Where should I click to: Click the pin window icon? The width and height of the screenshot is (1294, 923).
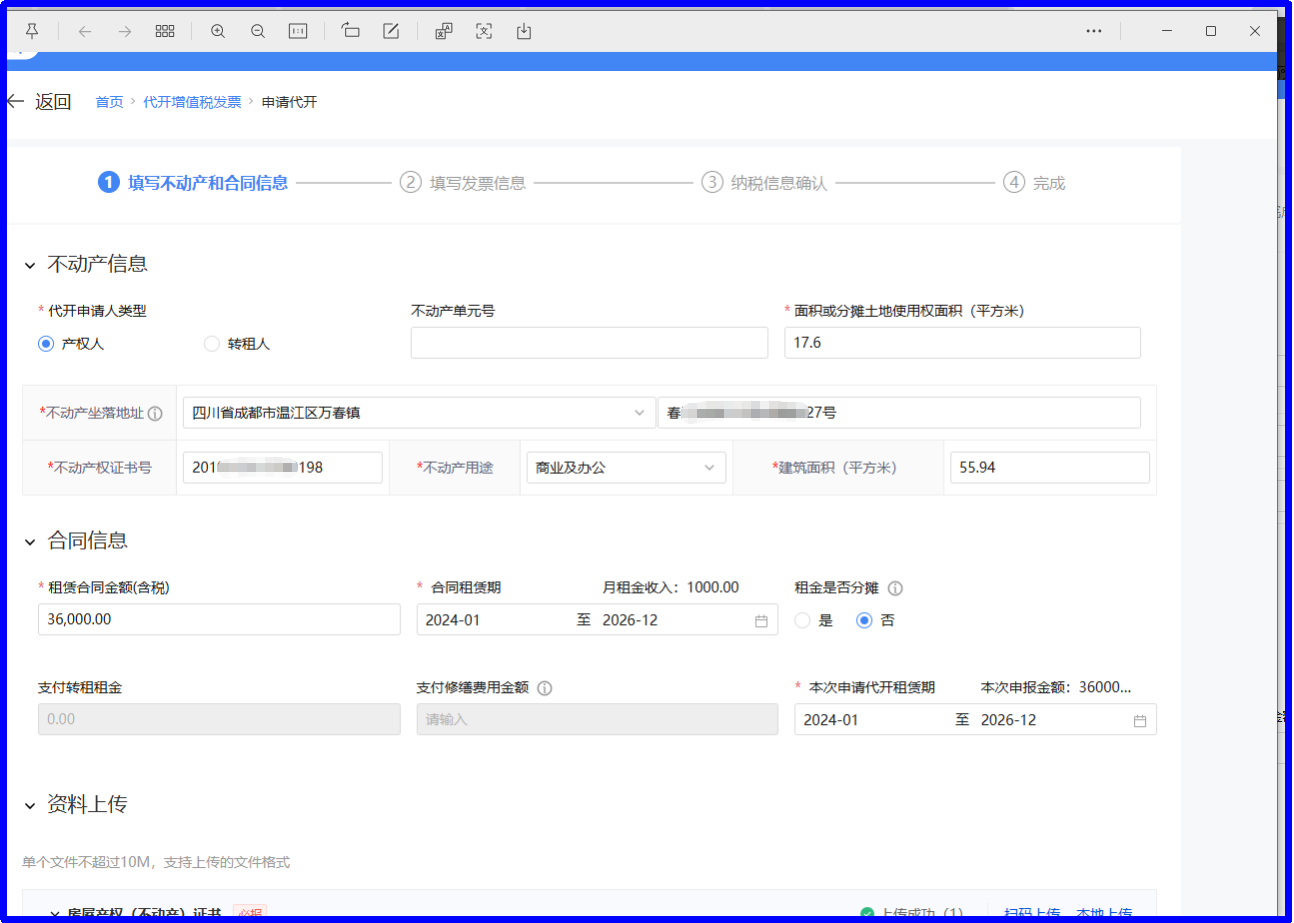(32, 31)
